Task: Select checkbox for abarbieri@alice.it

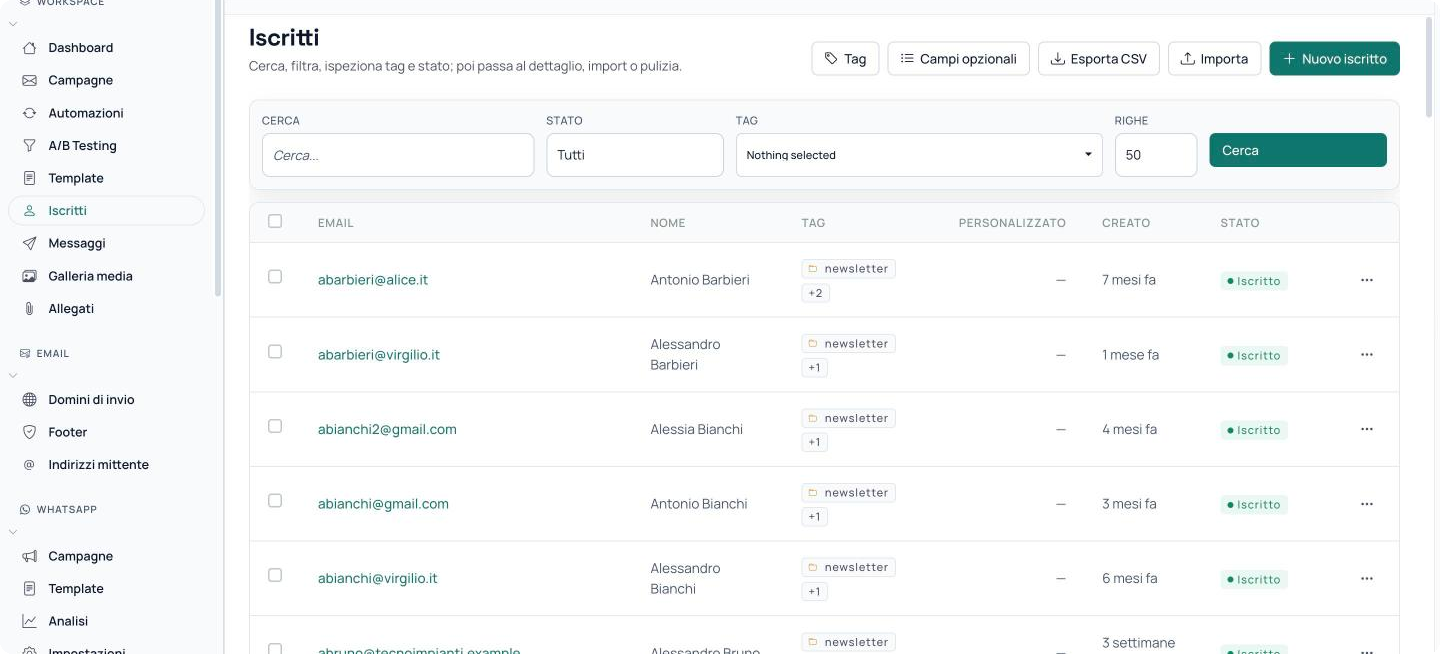Action: click(275, 277)
